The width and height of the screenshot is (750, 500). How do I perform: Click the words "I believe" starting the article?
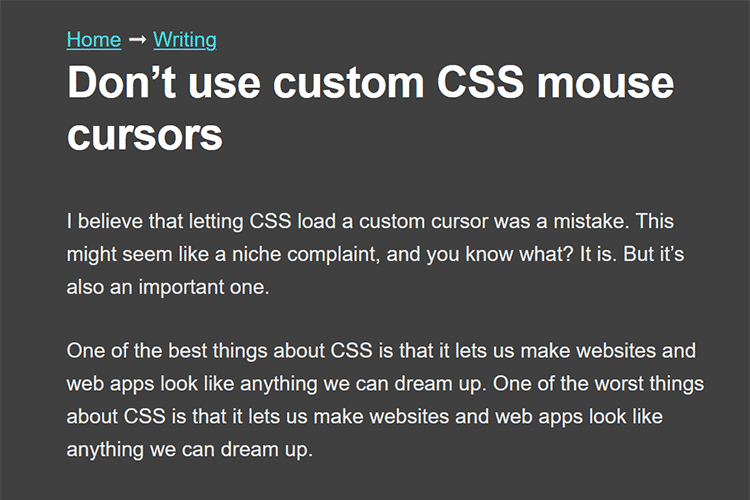click(102, 220)
